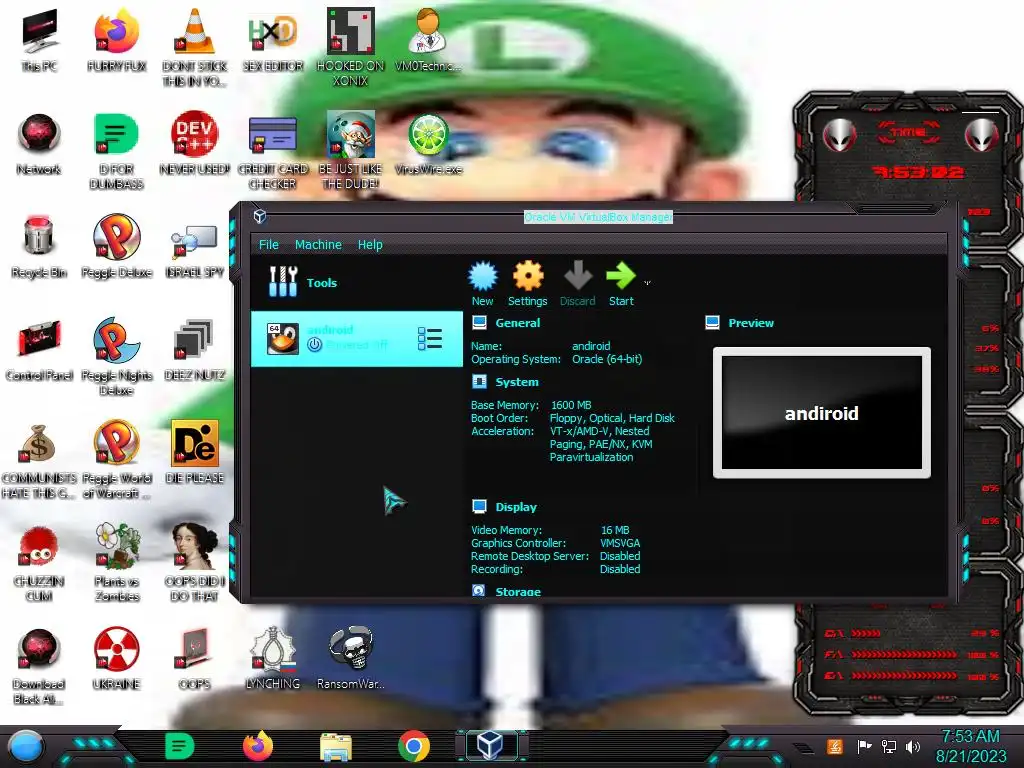Screen dimensions: 1024x768
Task: Open BE JUST LIKE THE DUDE icon
Action: [x=351, y=151]
